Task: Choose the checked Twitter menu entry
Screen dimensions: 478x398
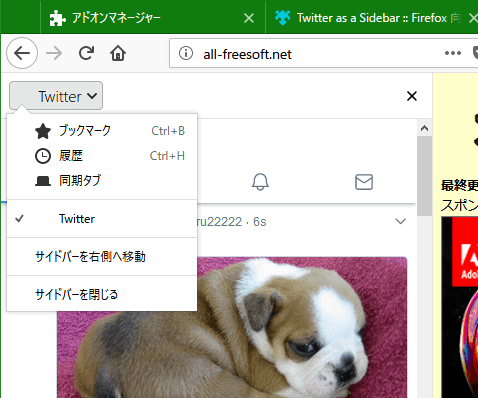Action: [102, 219]
